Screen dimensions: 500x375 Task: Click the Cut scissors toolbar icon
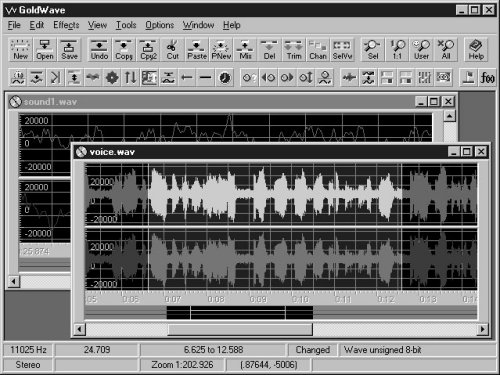pos(173,50)
